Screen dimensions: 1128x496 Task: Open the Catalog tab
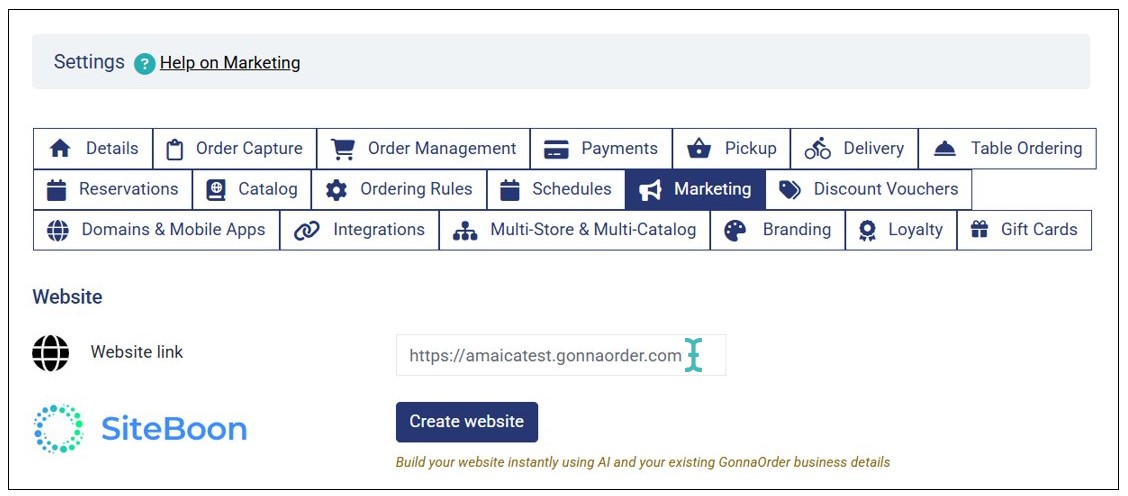[x=252, y=189]
